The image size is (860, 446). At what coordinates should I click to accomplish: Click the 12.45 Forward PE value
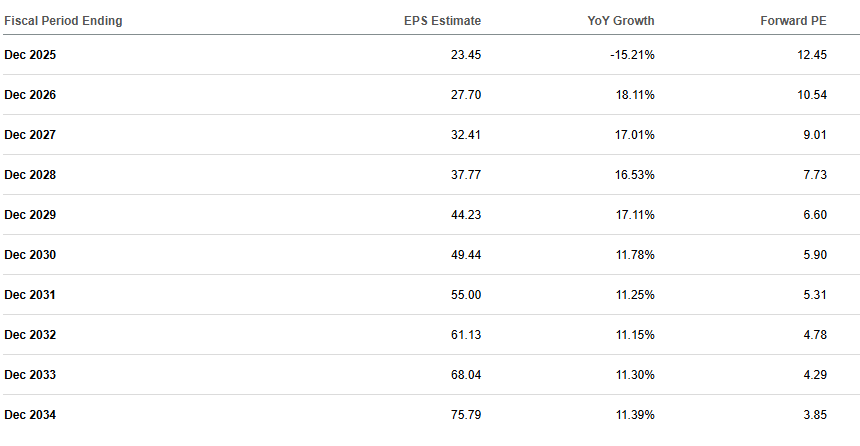(x=812, y=55)
